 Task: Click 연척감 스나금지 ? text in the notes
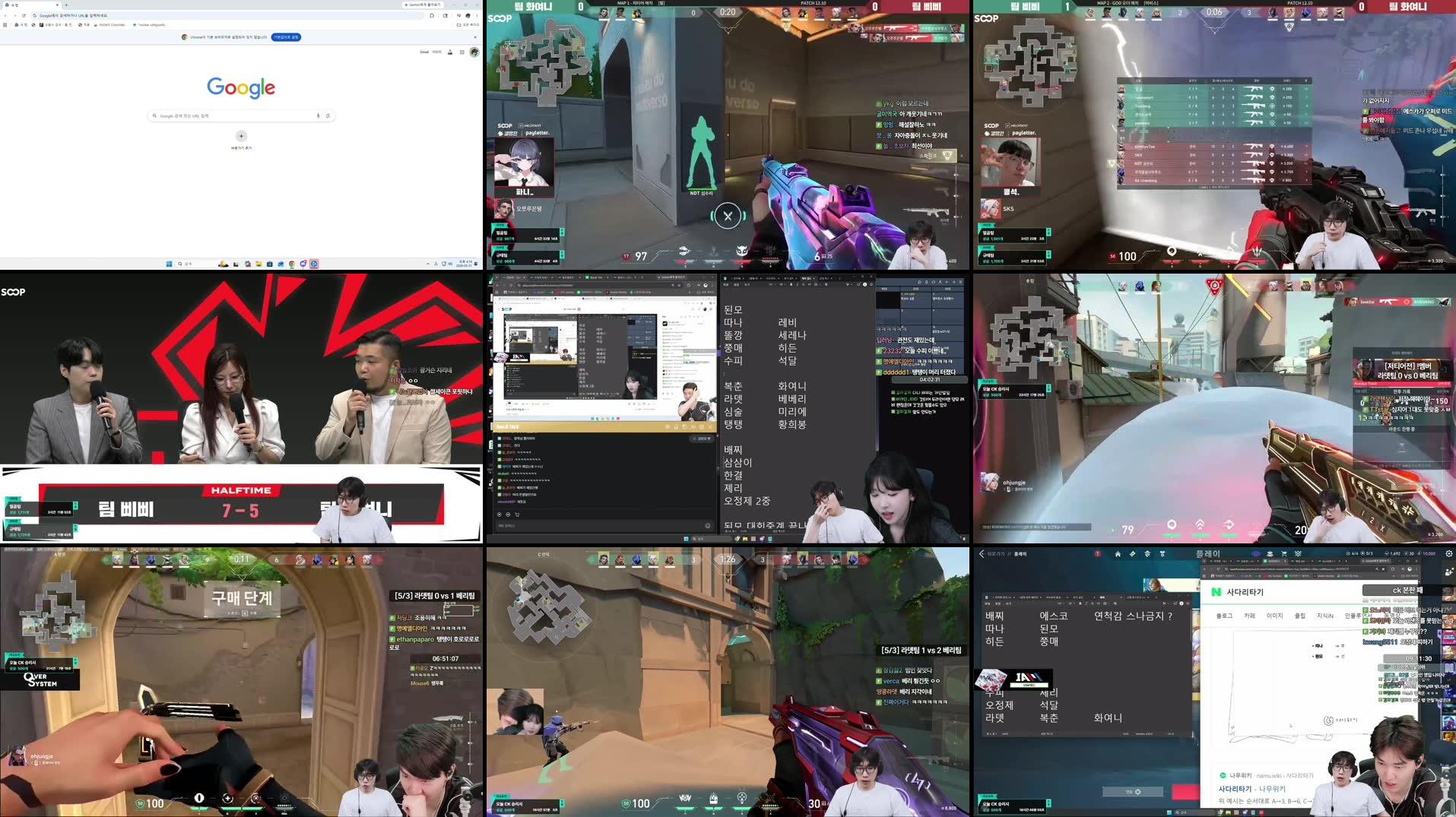(1133, 616)
